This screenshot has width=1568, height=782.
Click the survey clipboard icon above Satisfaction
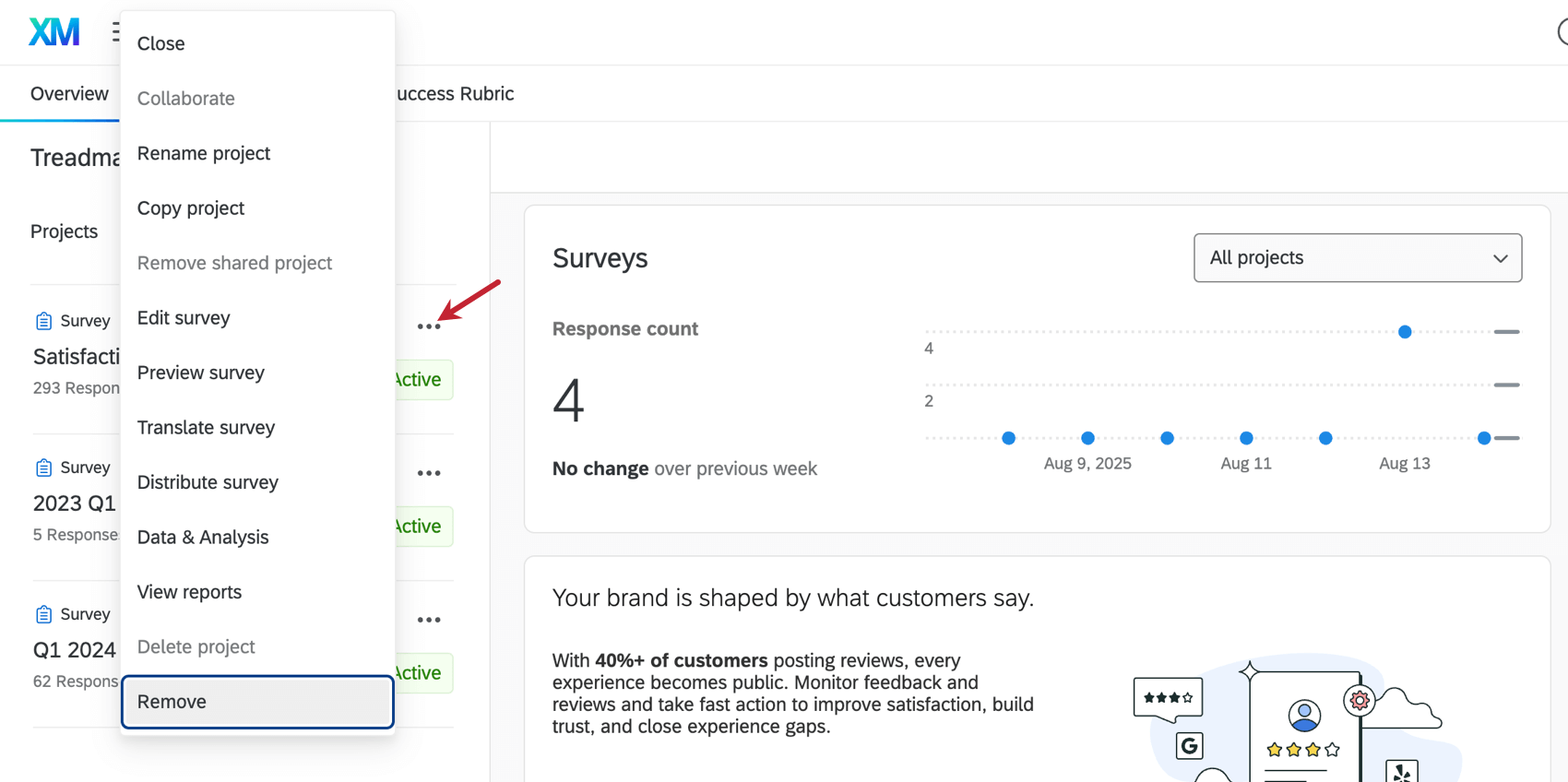[43, 321]
